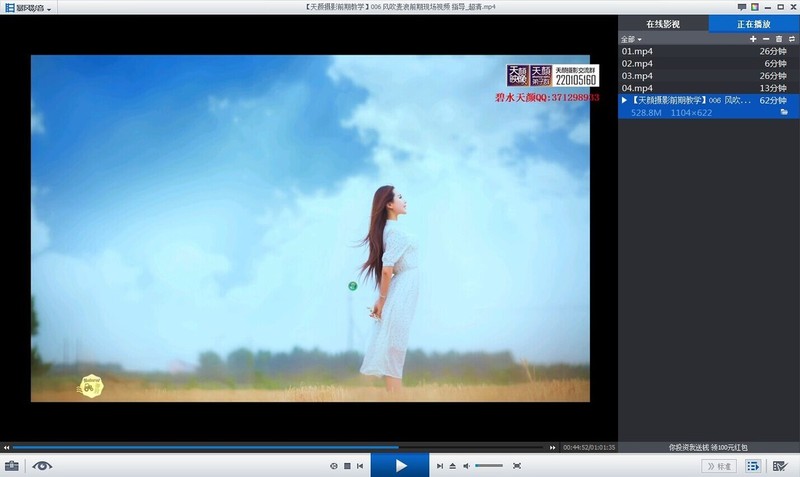
Task: Open the 全部 filter dropdown
Action: coord(631,39)
